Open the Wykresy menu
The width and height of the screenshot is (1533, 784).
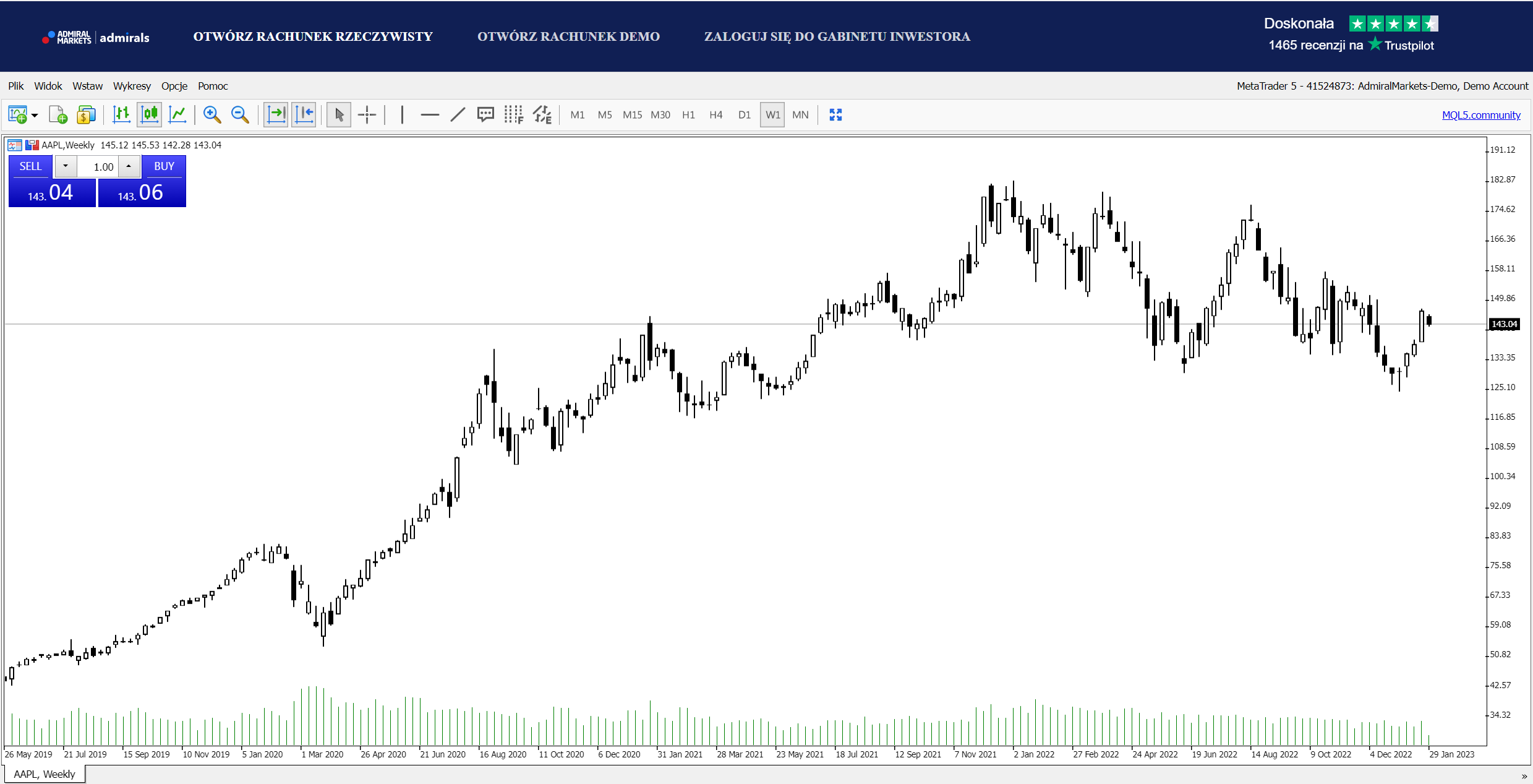132,86
